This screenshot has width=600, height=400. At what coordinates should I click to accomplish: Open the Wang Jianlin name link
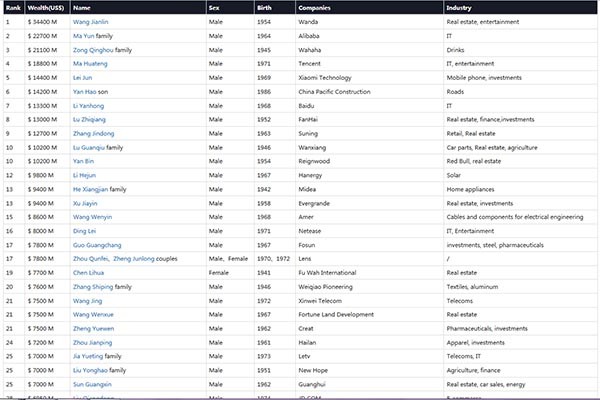click(91, 21)
